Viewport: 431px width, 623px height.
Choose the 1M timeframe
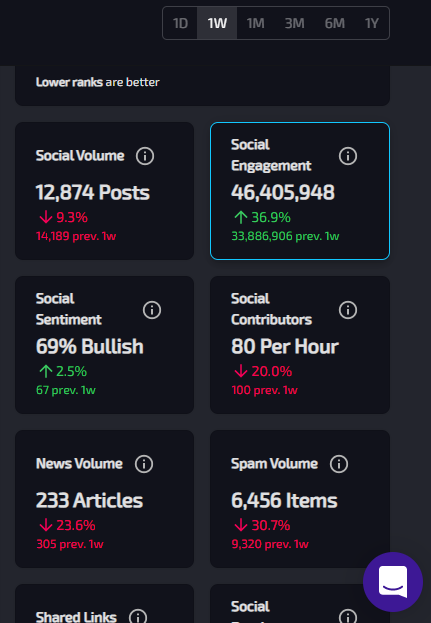click(255, 23)
